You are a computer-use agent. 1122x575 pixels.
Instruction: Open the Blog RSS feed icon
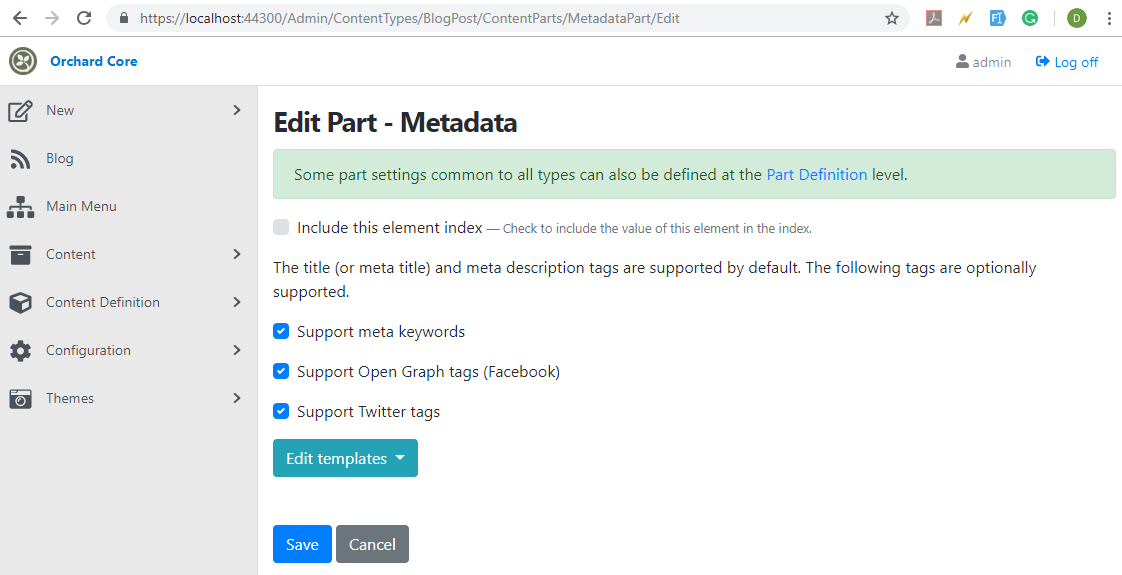click(20, 159)
